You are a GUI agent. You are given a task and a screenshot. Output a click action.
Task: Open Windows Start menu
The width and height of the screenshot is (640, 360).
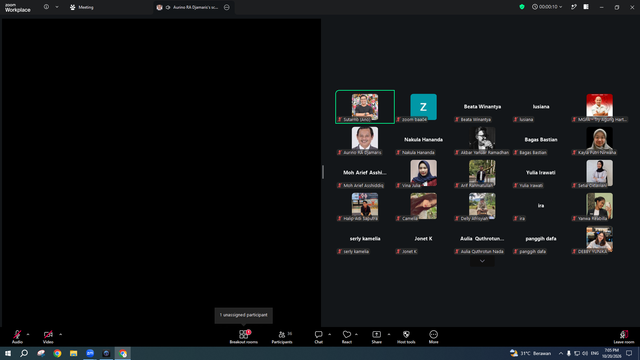click(x=8, y=353)
